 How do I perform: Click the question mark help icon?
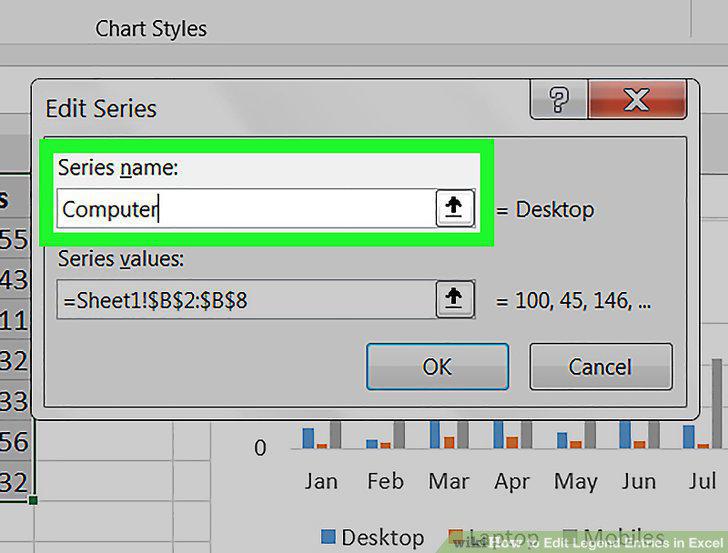point(559,99)
